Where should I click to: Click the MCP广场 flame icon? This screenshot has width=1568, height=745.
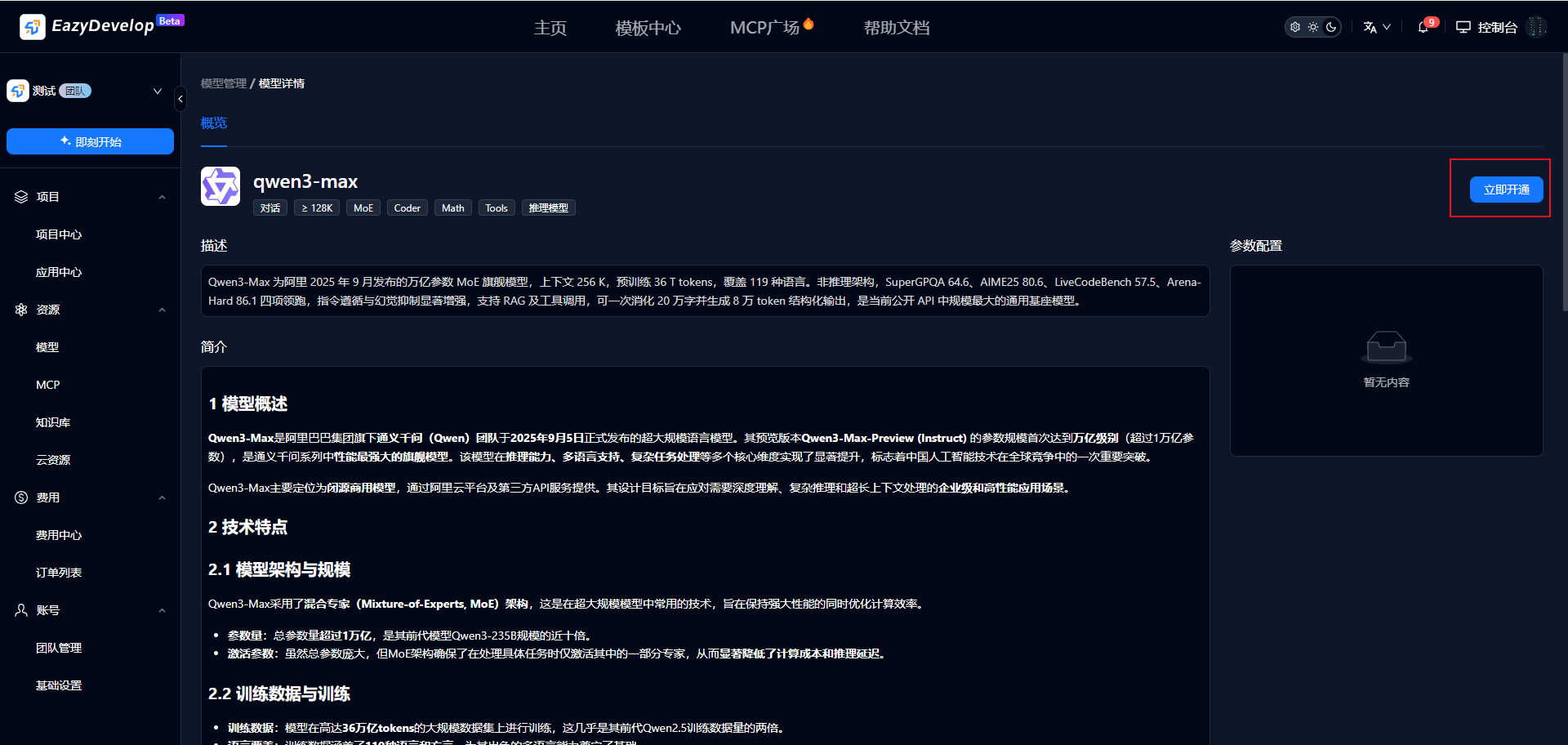coord(808,24)
